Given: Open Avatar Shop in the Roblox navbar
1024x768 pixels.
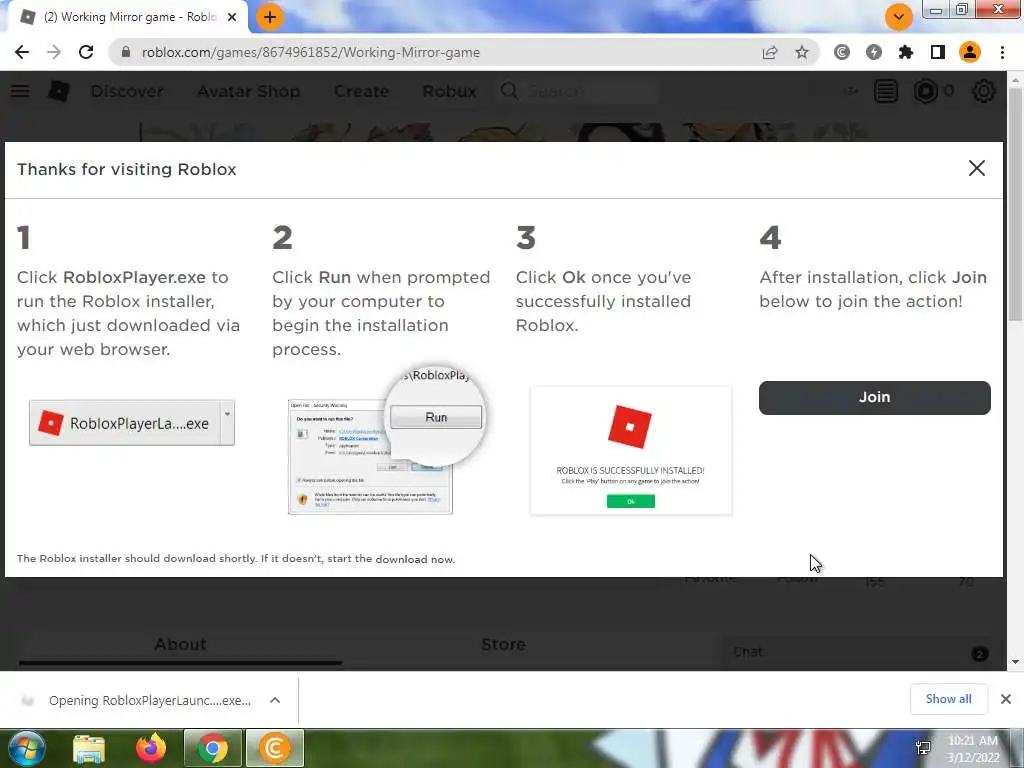Looking at the screenshot, I should click(x=249, y=91).
